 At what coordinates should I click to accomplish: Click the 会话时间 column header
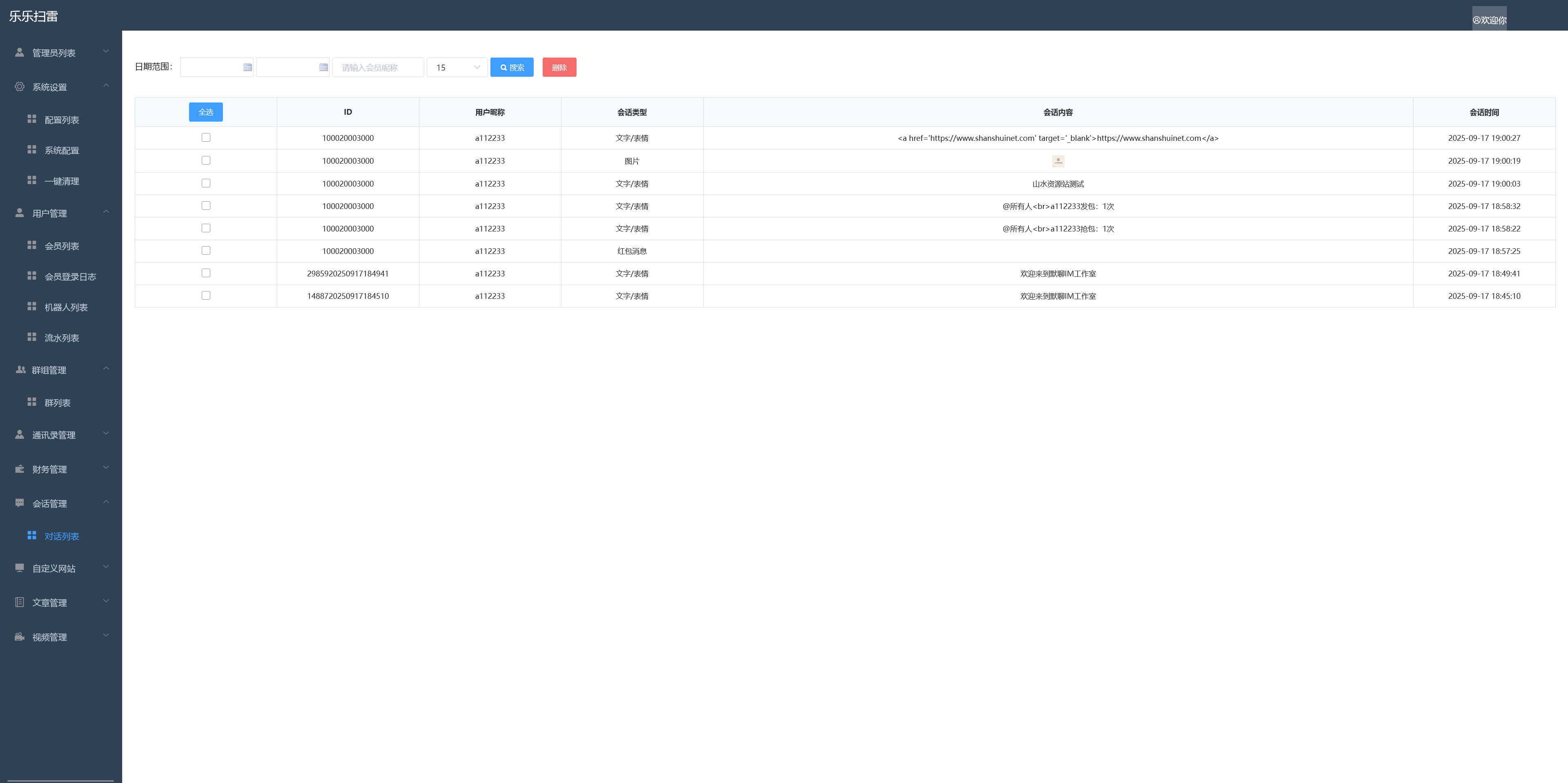click(x=1484, y=112)
